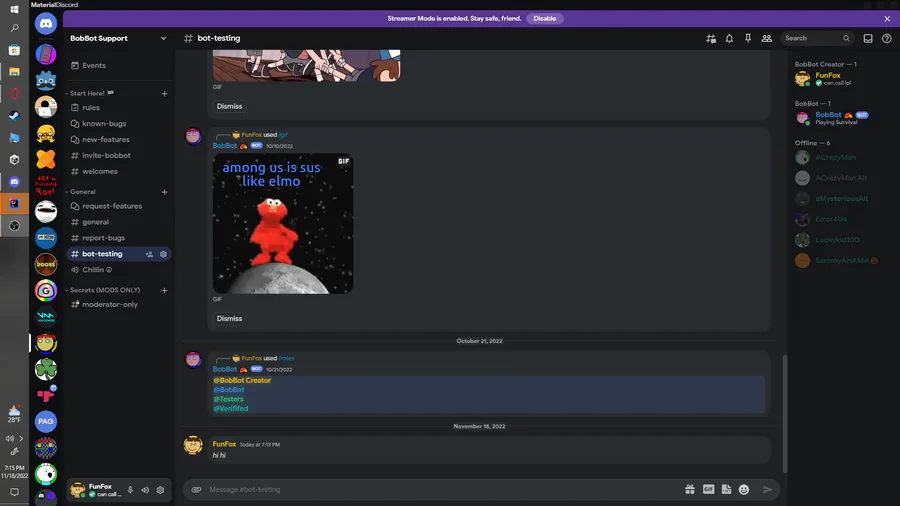This screenshot has width=900, height=506.
Task: Open the report-bugs channel
Action: (119, 238)
